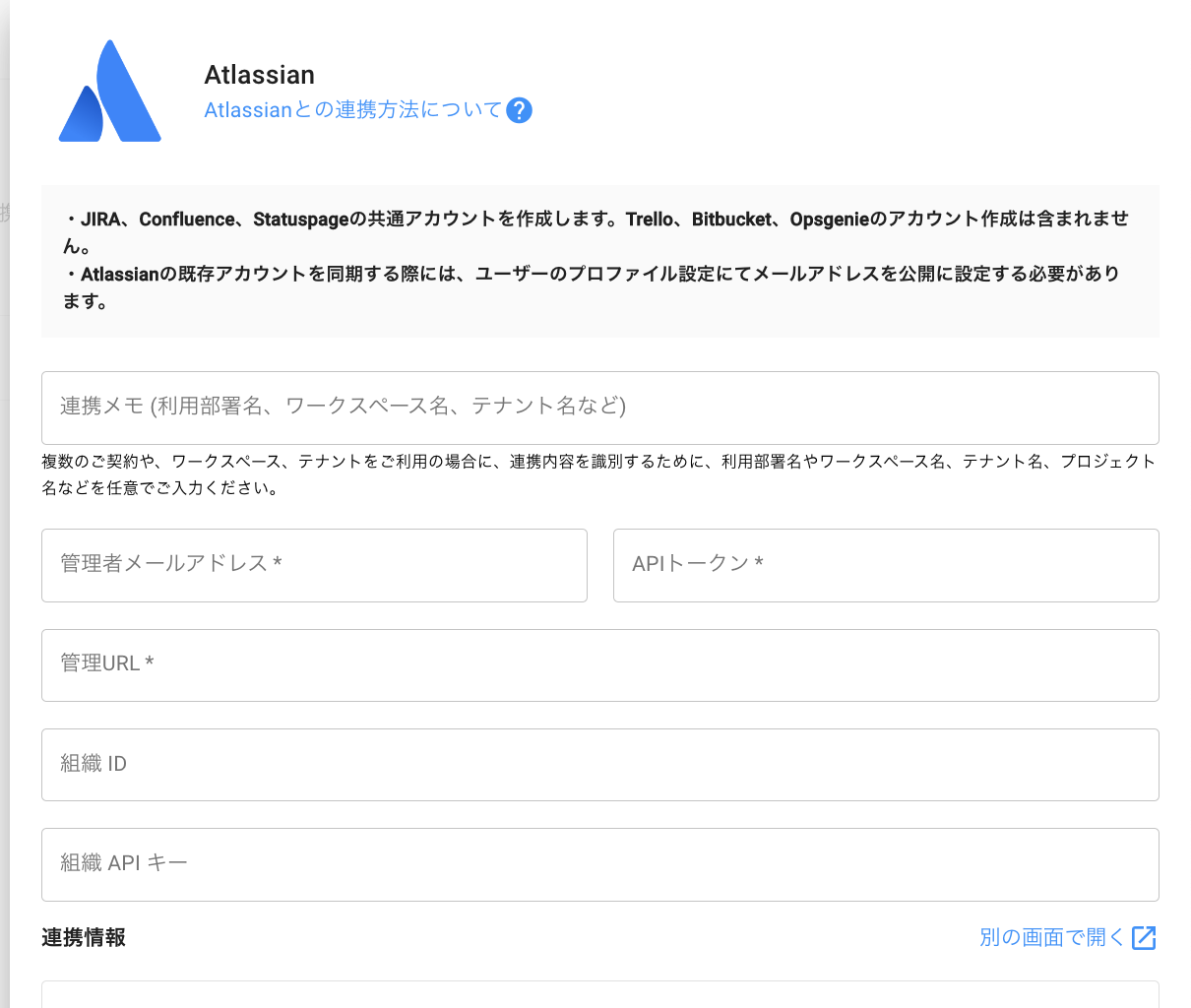Click into the 管理者メールアドレス field

[x=314, y=565]
